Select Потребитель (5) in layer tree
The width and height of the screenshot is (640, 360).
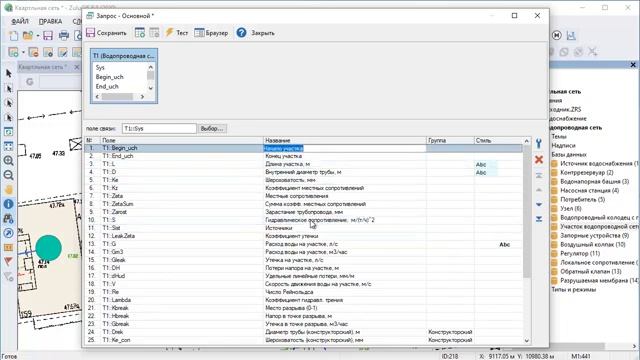click(x=582, y=199)
